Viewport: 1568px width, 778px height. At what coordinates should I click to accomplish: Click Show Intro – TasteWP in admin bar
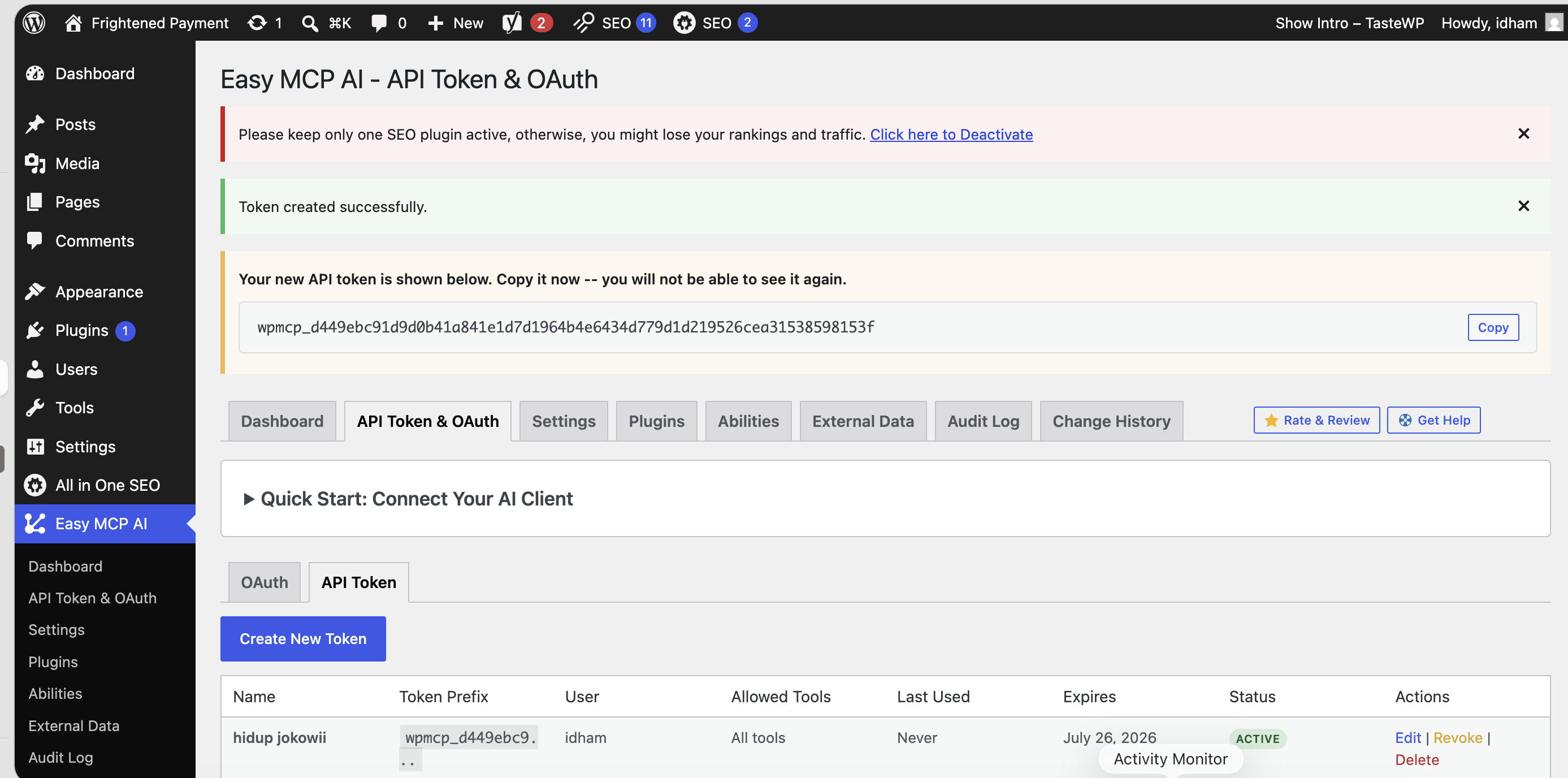point(1349,23)
